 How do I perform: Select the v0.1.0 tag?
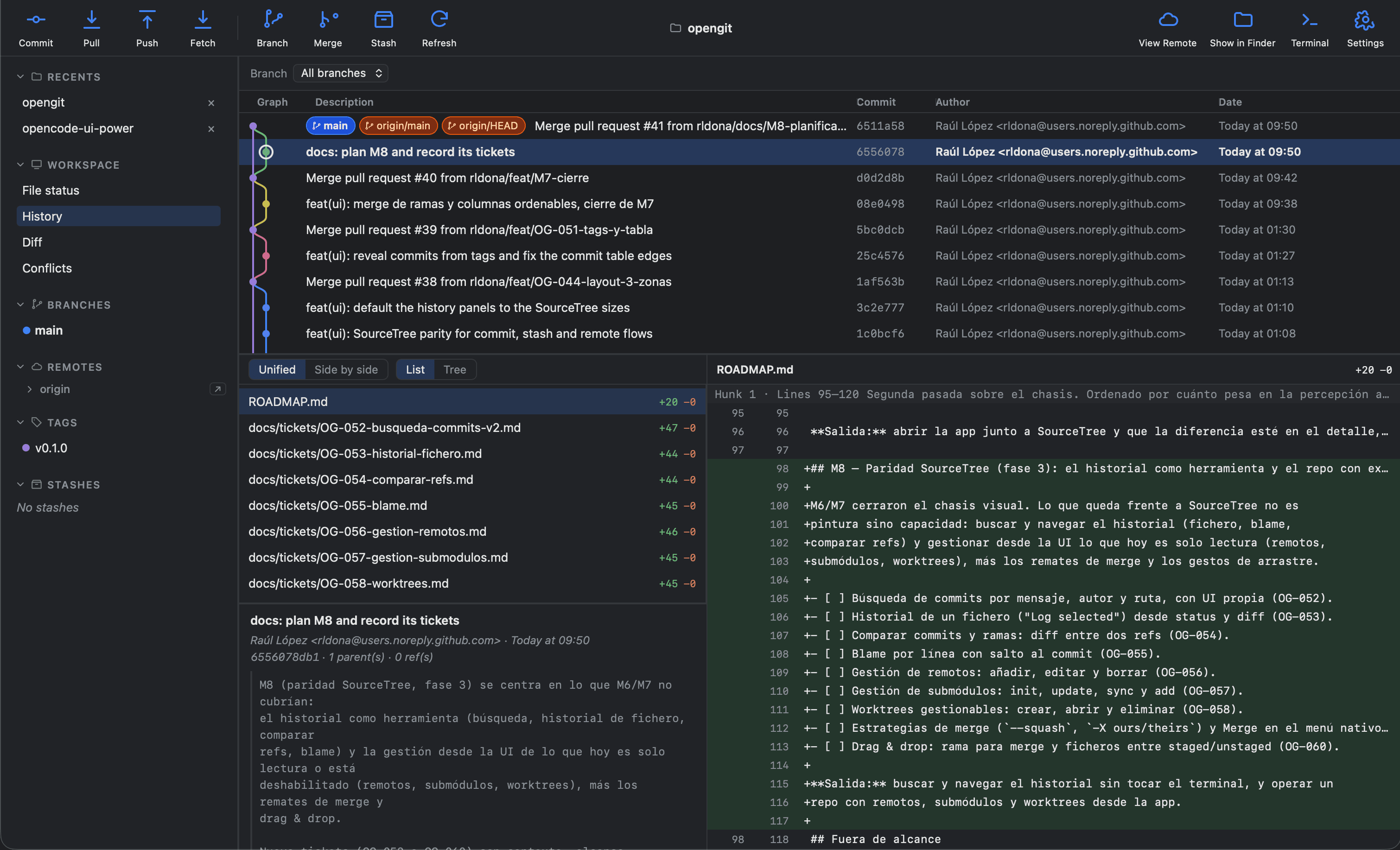(51, 448)
